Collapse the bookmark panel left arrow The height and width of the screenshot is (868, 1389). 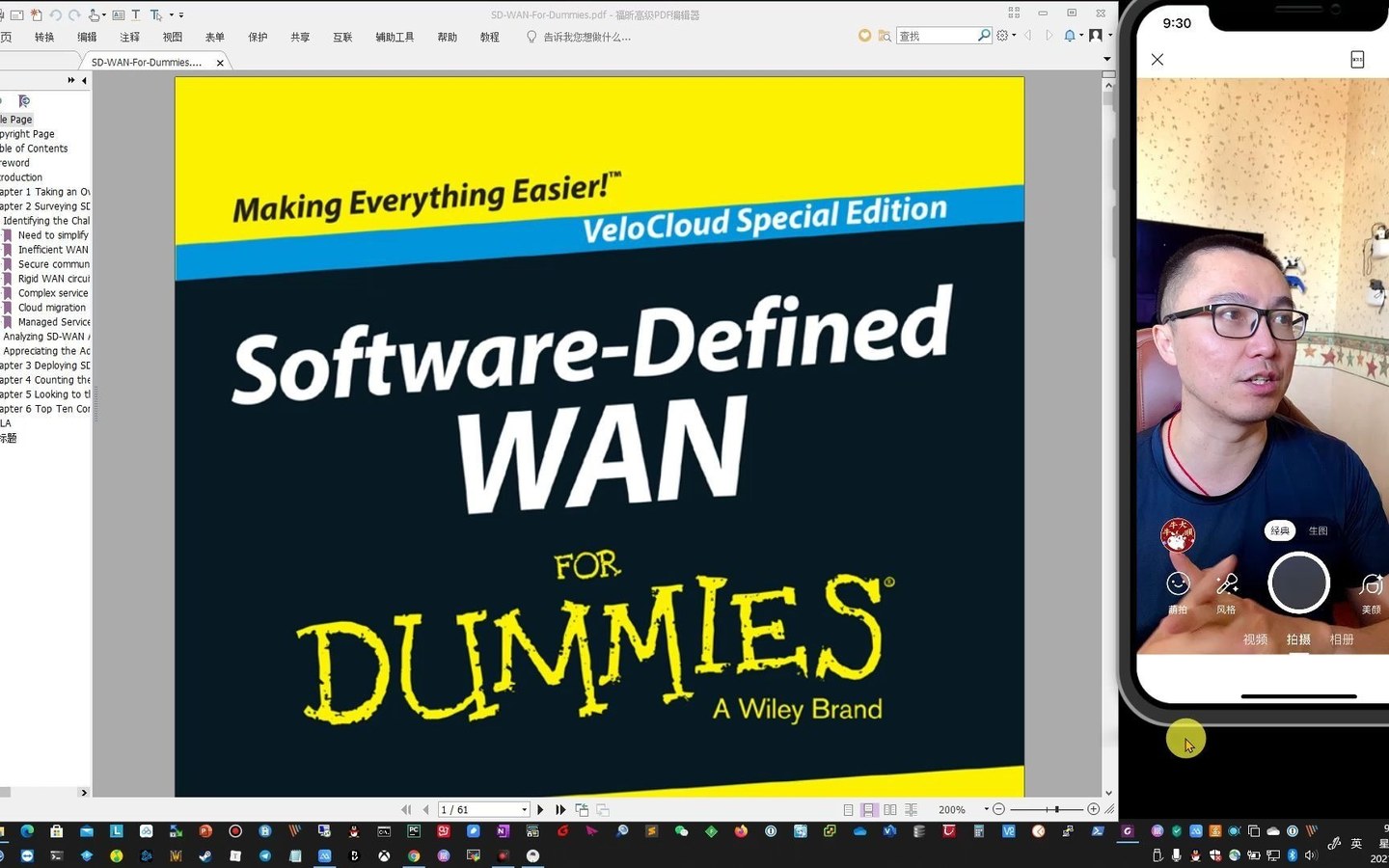pyautogui.click(x=84, y=80)
